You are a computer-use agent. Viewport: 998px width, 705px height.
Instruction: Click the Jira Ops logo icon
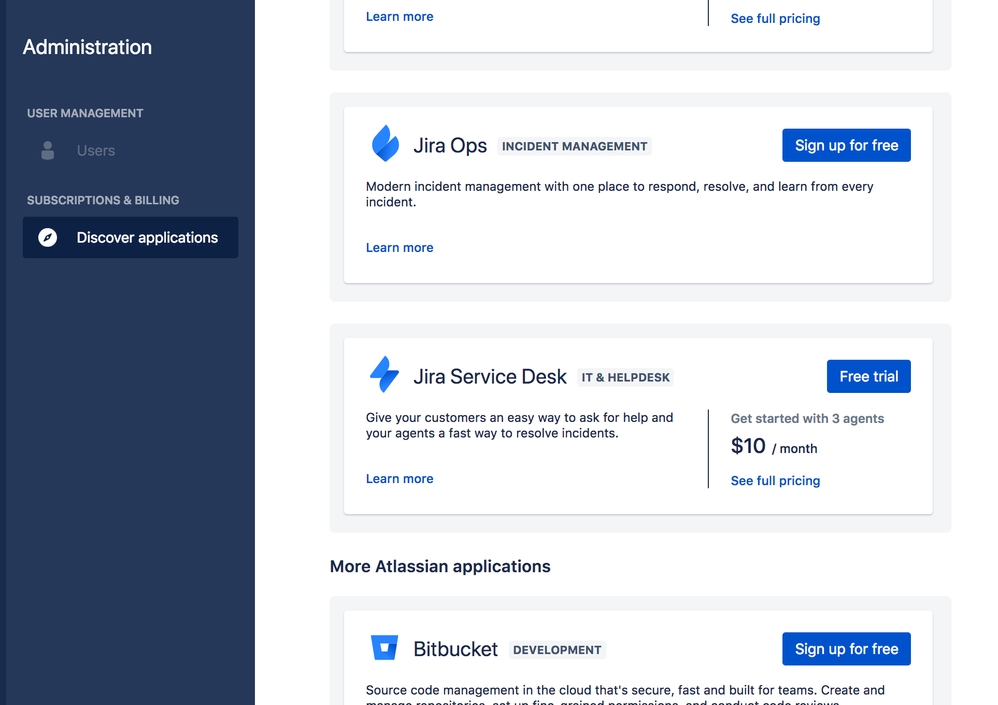(x=385, y=143)
